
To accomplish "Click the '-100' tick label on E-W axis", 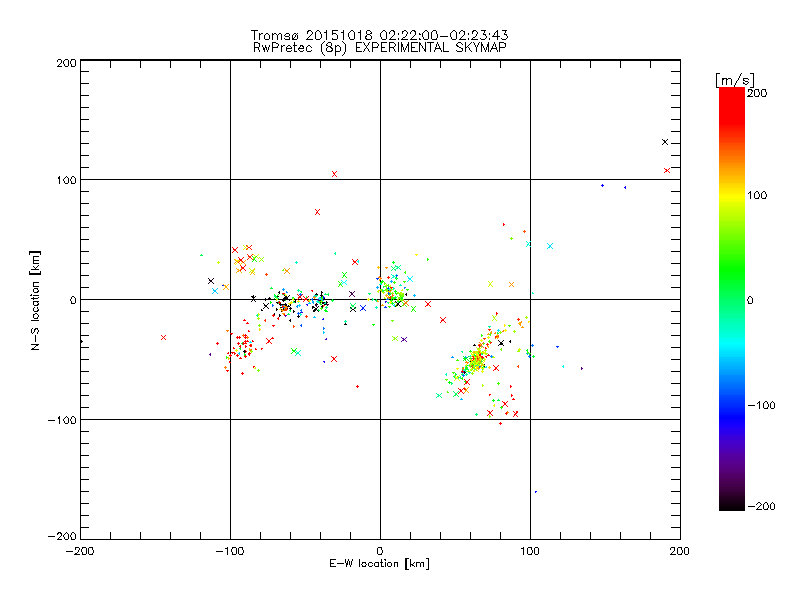I will pos(230,551).
